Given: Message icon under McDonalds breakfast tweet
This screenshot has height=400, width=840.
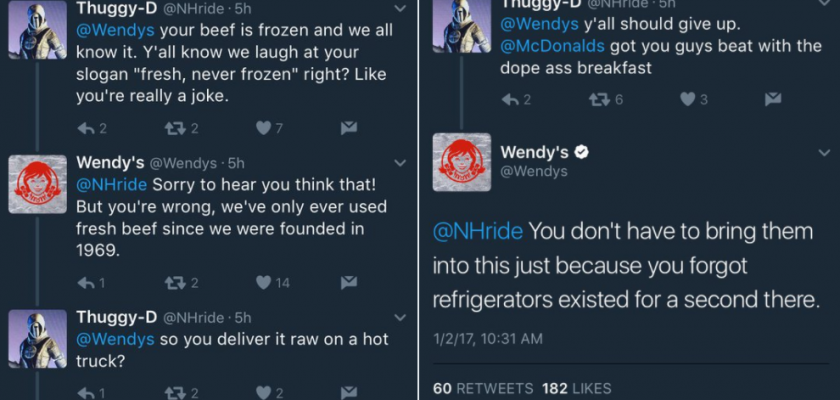Looking at the screenshot, I should coord(772,99).
